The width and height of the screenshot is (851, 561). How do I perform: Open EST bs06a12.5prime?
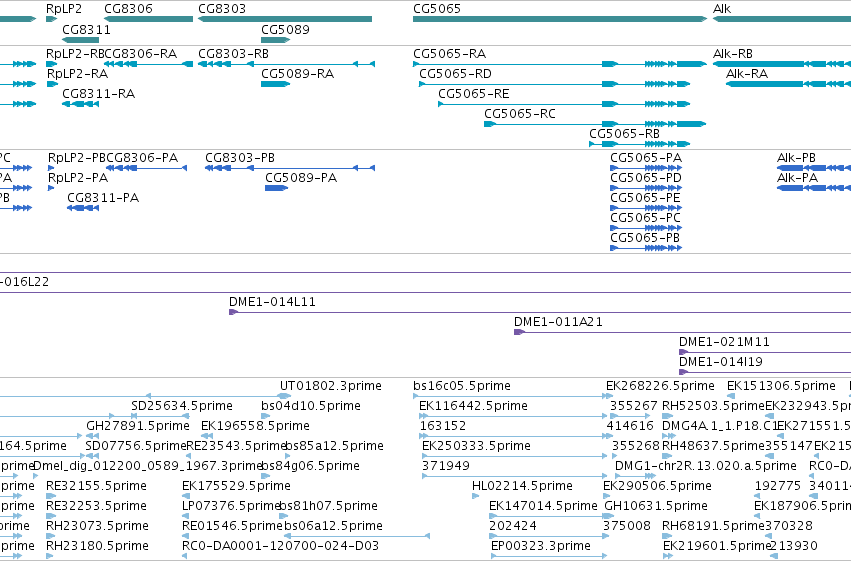tap(333, 526)
